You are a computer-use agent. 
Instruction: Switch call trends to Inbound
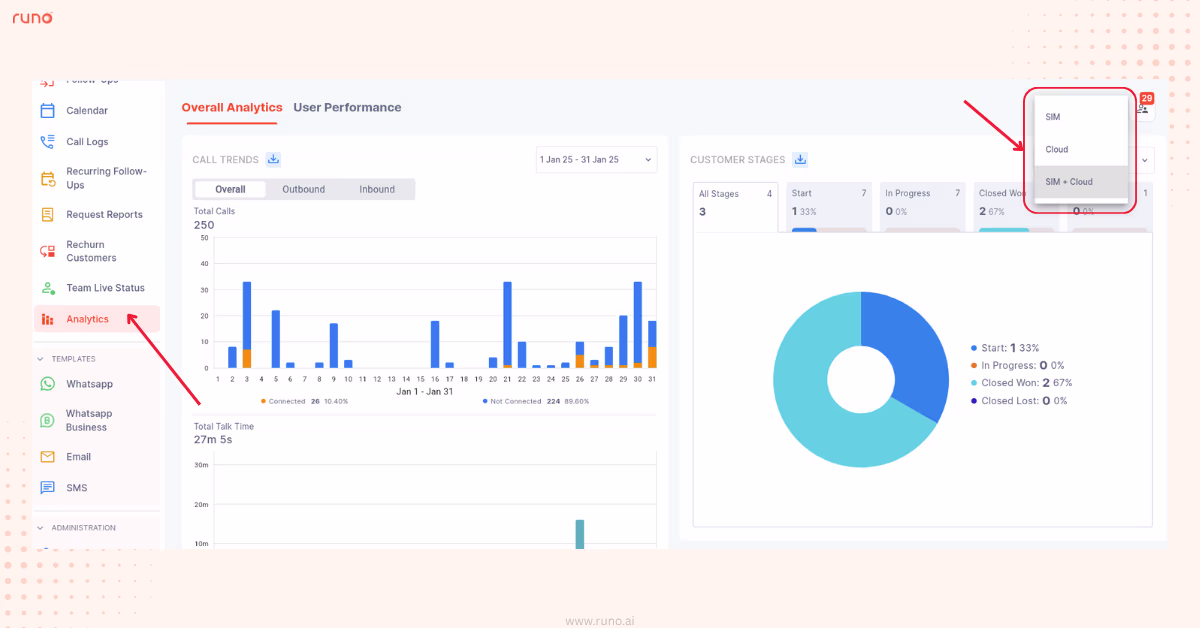(x=377, y=189)
